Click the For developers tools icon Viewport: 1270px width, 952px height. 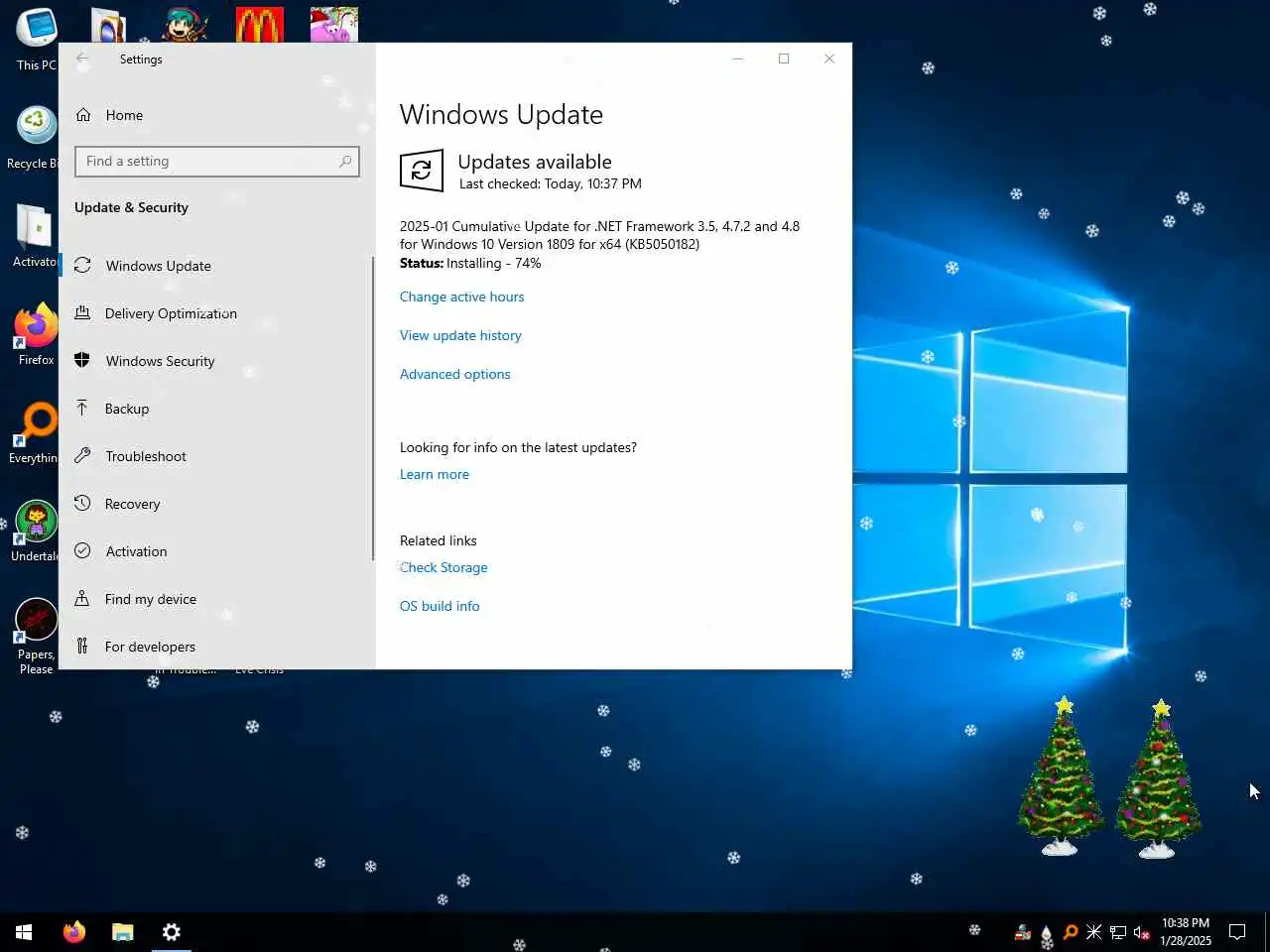pos(83,647)
